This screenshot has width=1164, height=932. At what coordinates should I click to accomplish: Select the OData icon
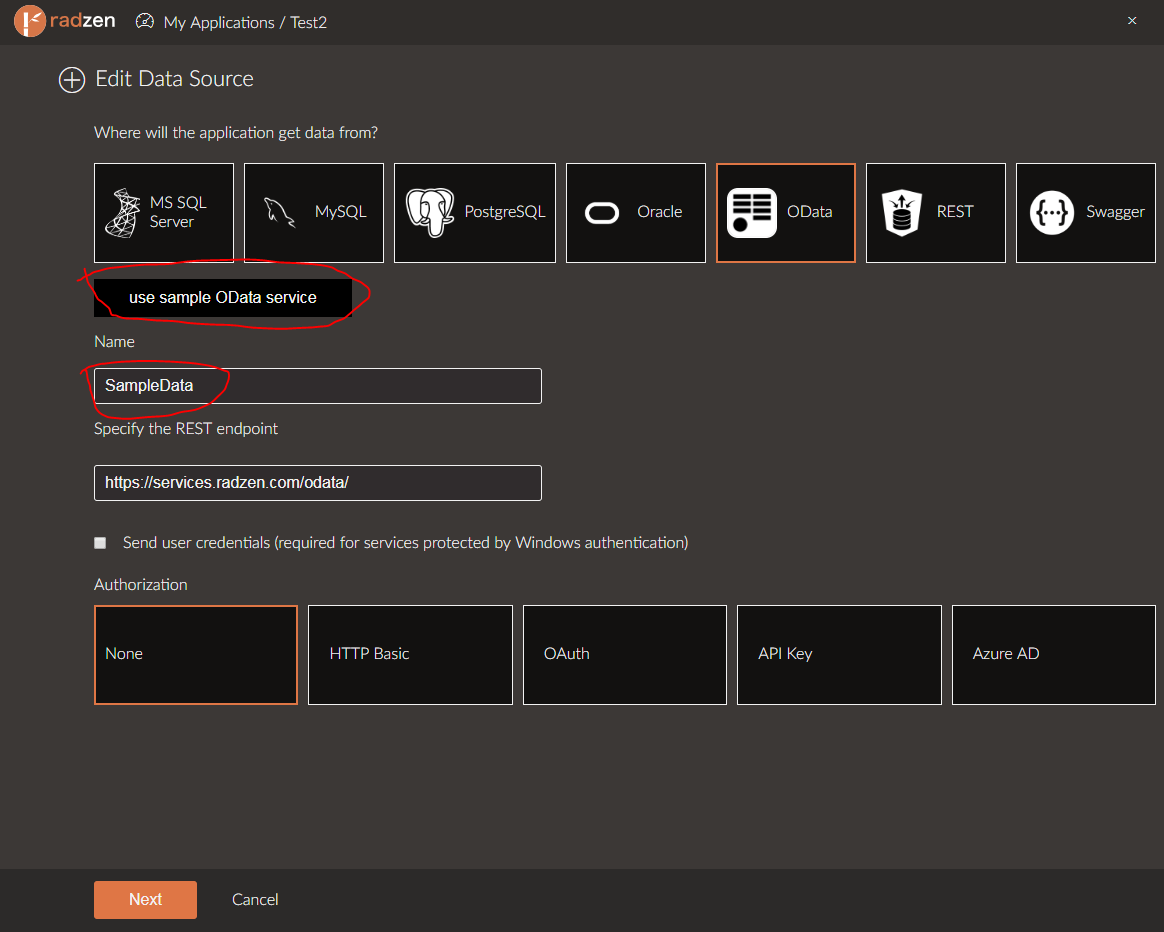752,213
